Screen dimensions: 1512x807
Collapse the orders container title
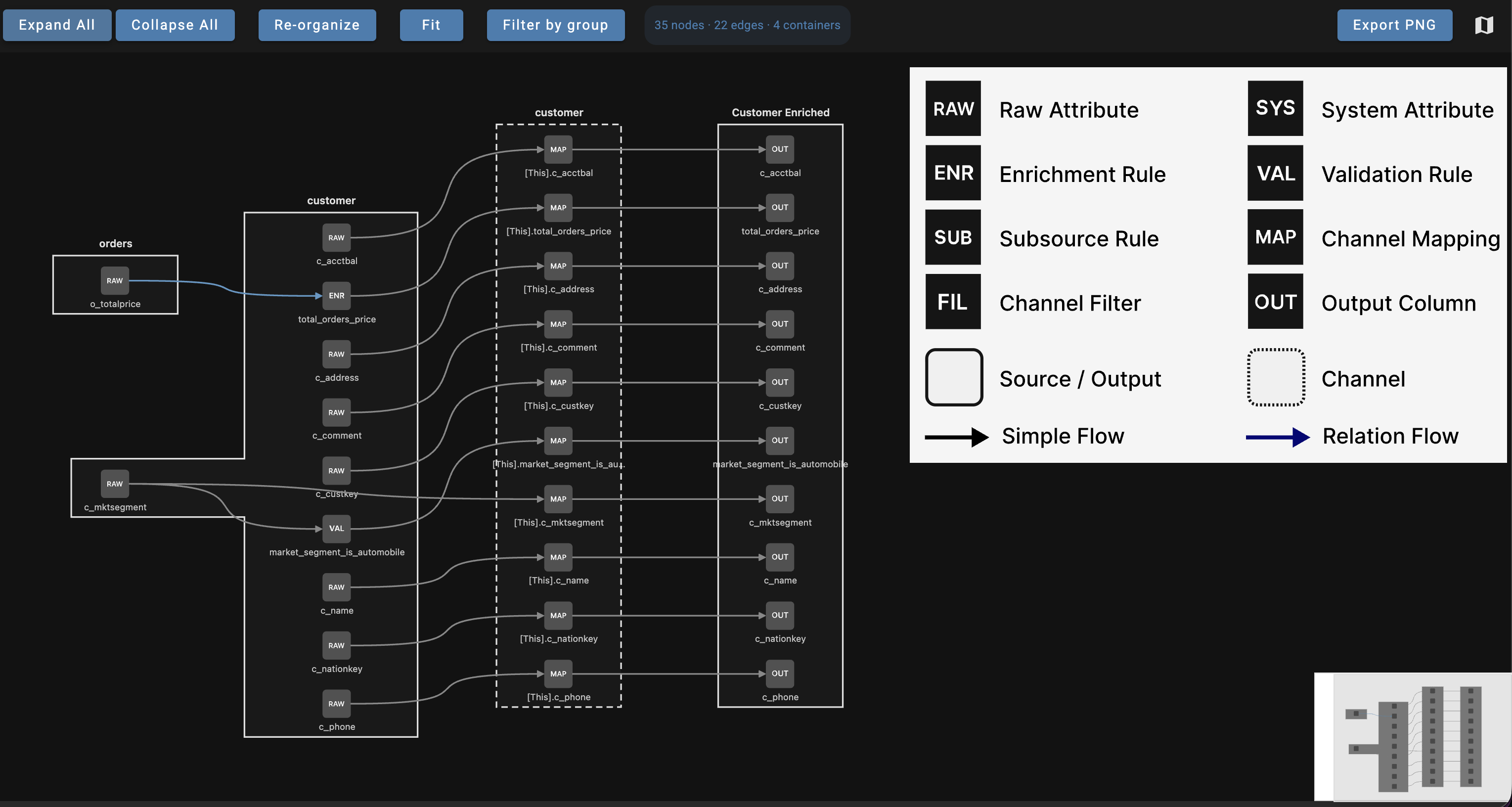tap(116, 244)
